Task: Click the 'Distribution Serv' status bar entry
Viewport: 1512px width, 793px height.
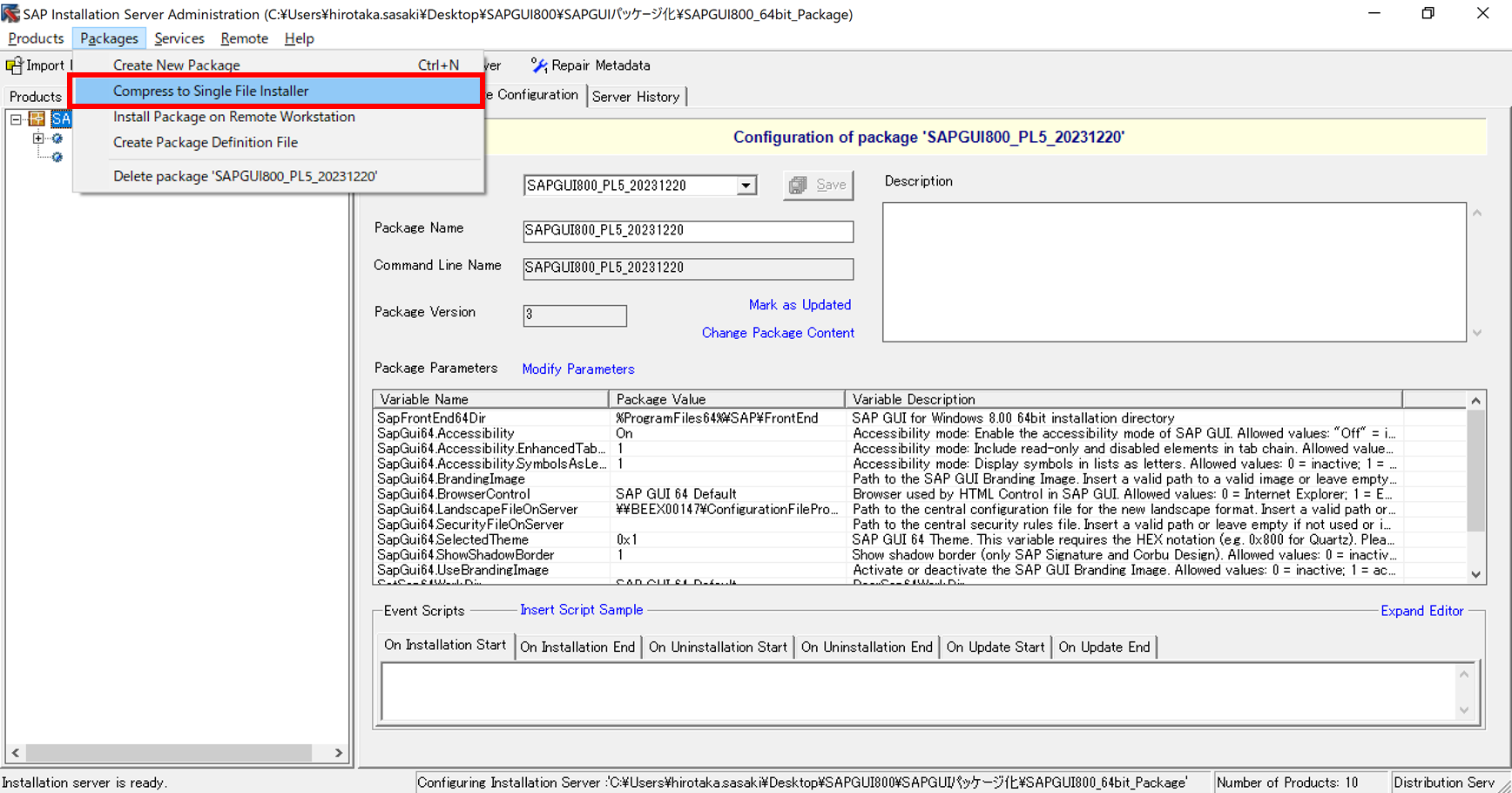Action: [1444, 783]
